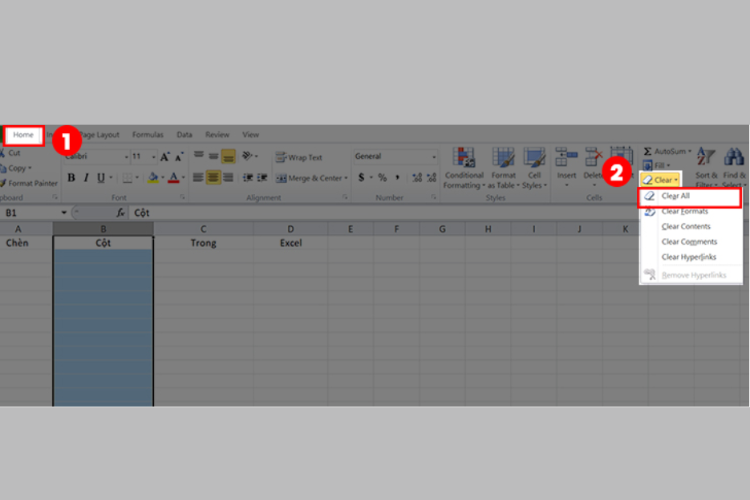Click the Clear dropdown button
750x500 pixels.
tap(661, 180)
